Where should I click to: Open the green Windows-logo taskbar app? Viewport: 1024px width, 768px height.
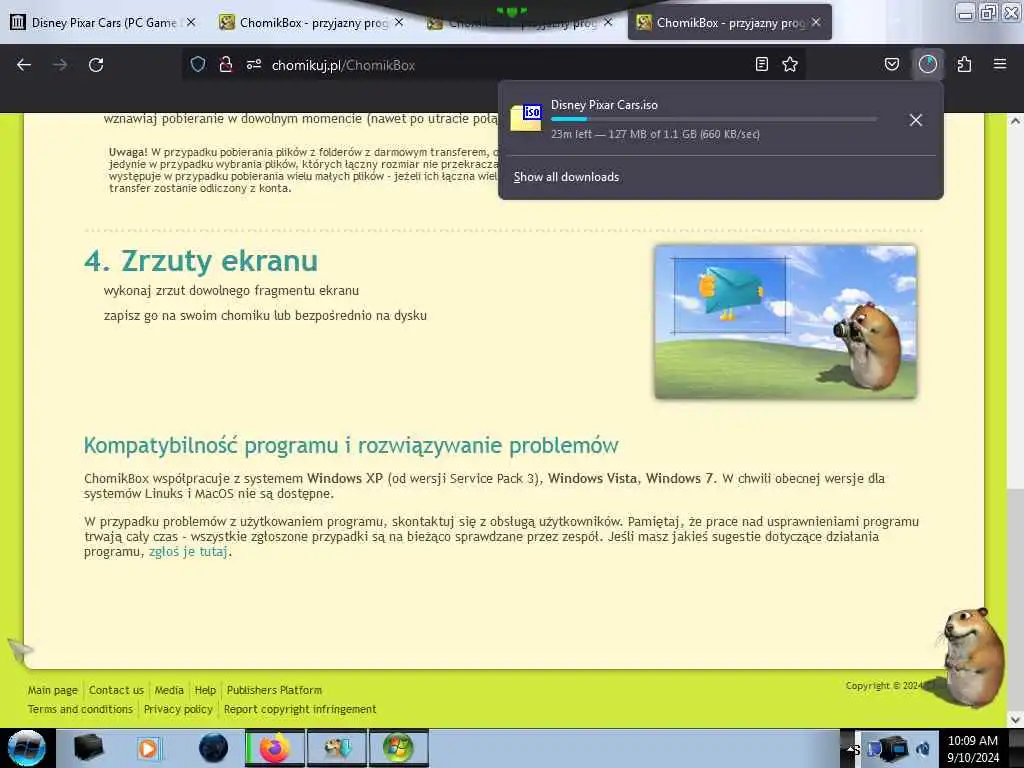[x=399, y=748]
